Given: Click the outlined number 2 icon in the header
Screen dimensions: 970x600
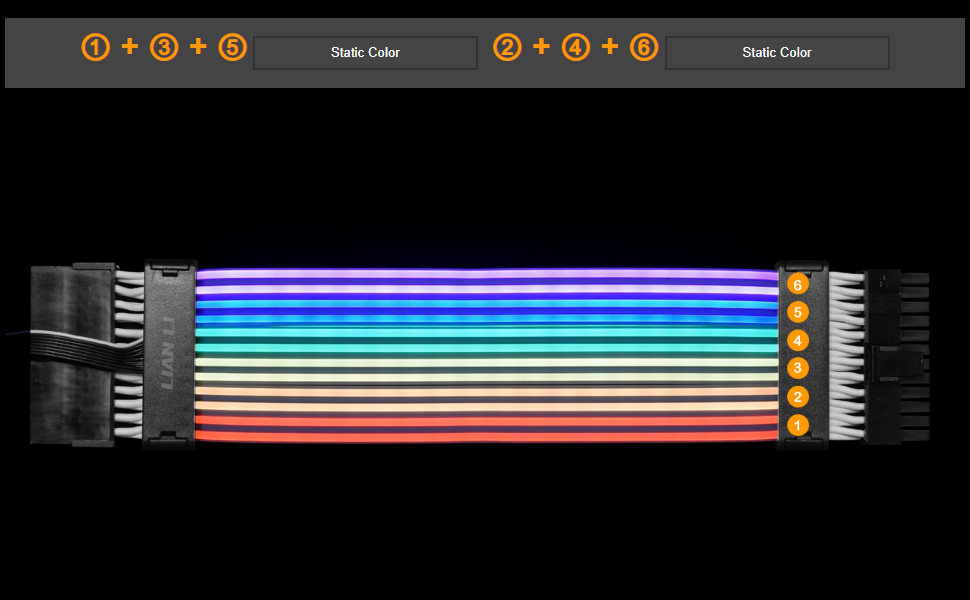Looking at the screenshot, I should 507,48.
